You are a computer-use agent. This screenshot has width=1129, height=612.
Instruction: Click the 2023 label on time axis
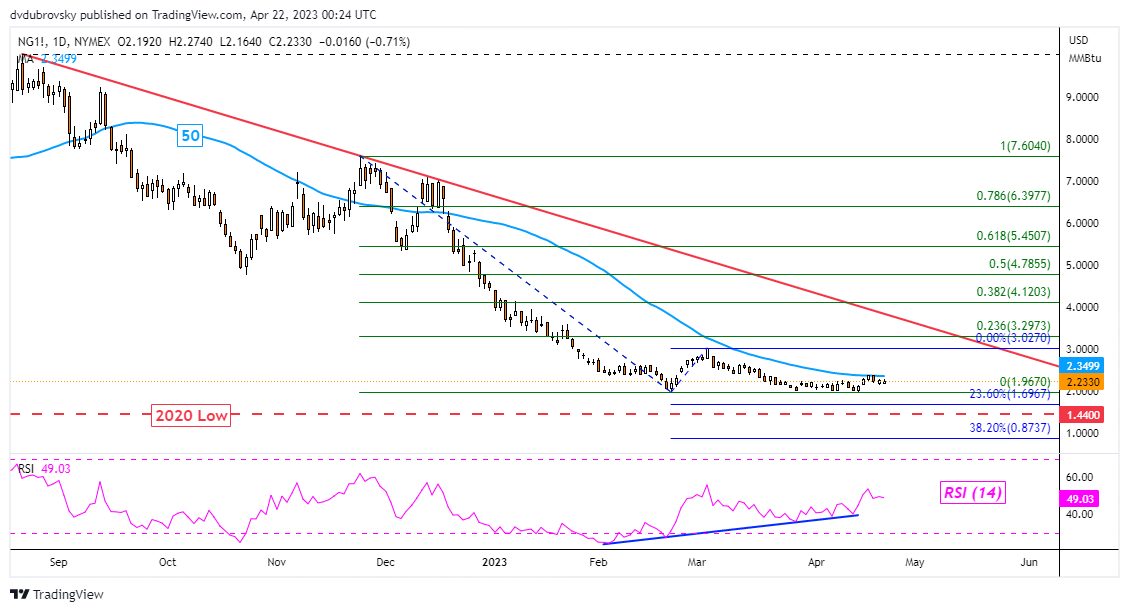[x=494, y=562]
